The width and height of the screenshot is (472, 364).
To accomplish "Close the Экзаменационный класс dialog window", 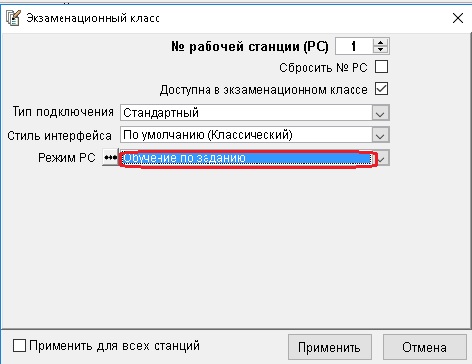I will click(458, 18).
